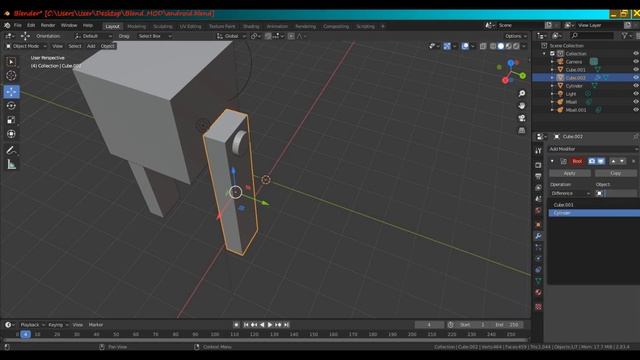Viewport: 640px width, 360px height.
Task: Click the pan view hand icon
Action: point(522,106)
